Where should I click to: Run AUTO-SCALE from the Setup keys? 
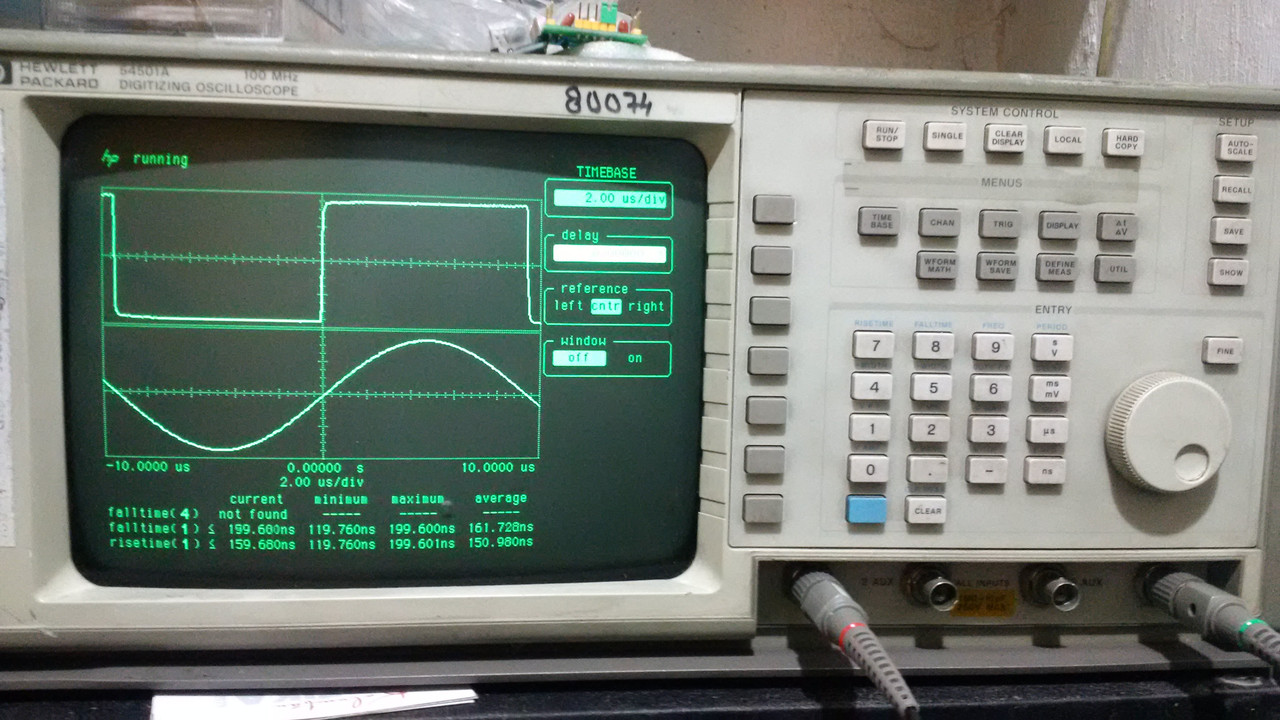pyautogui.click(x=1236, y=148)
